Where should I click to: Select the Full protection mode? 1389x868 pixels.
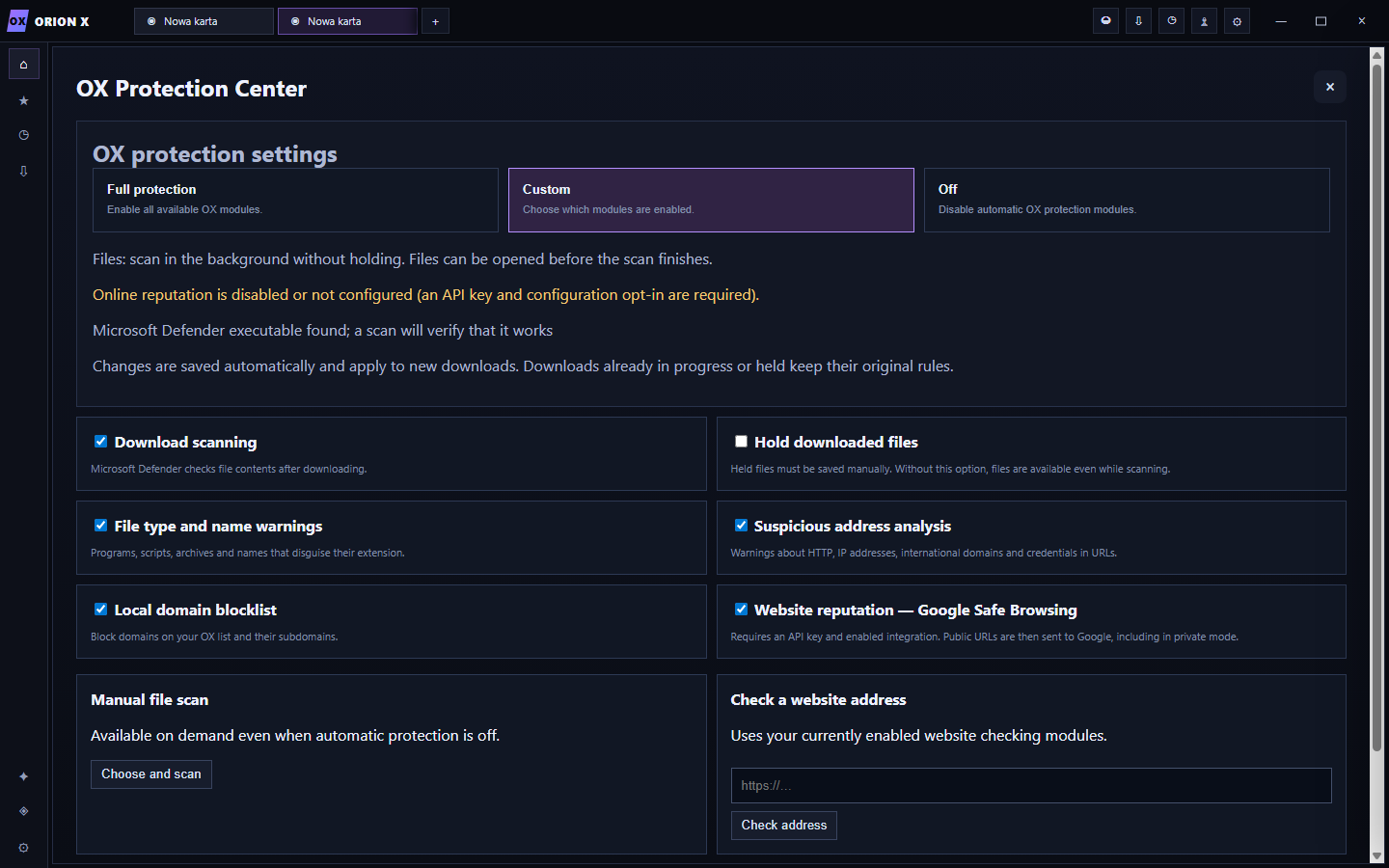coord(295,200)
